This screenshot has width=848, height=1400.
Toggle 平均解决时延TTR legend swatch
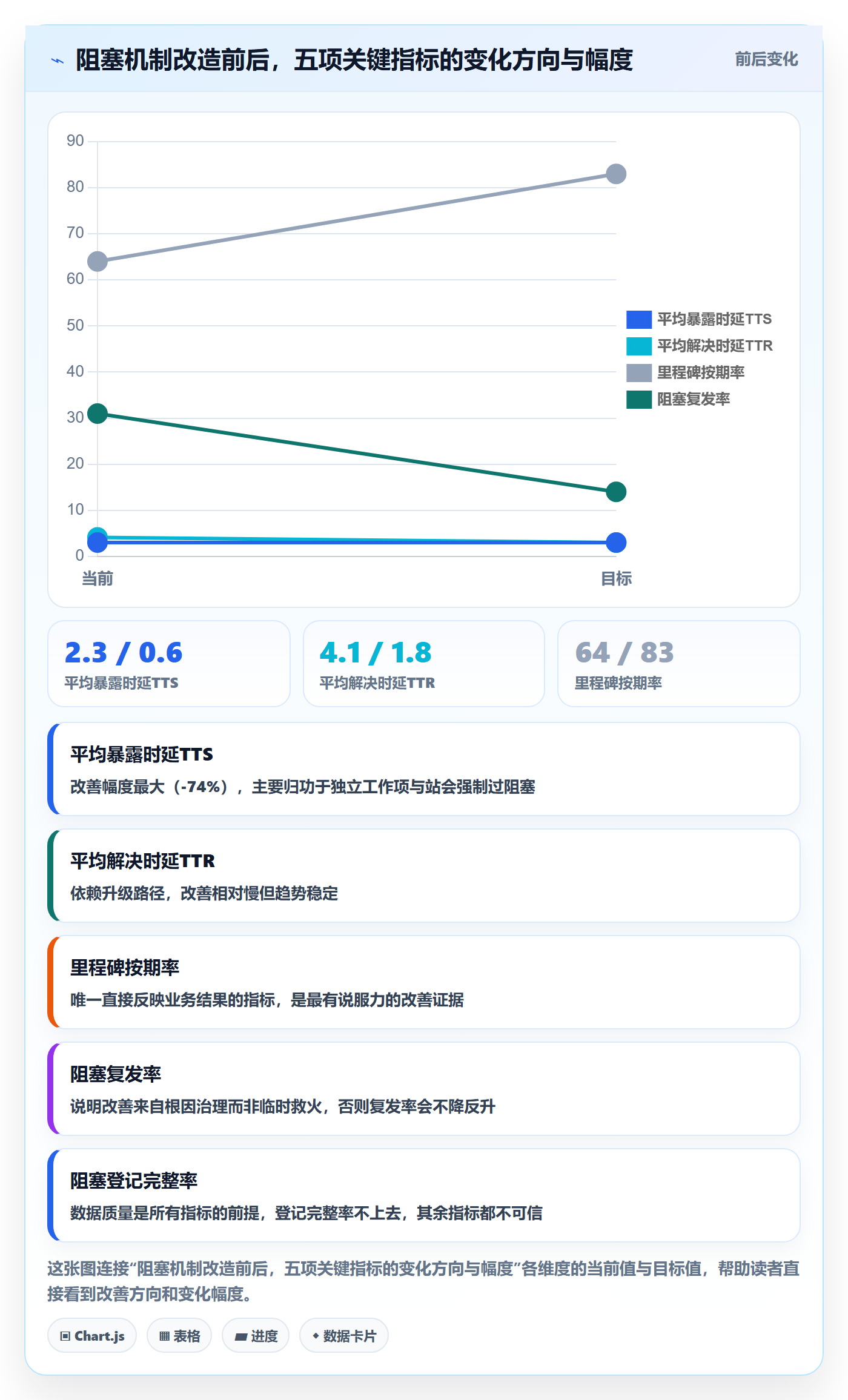(638, 346)
